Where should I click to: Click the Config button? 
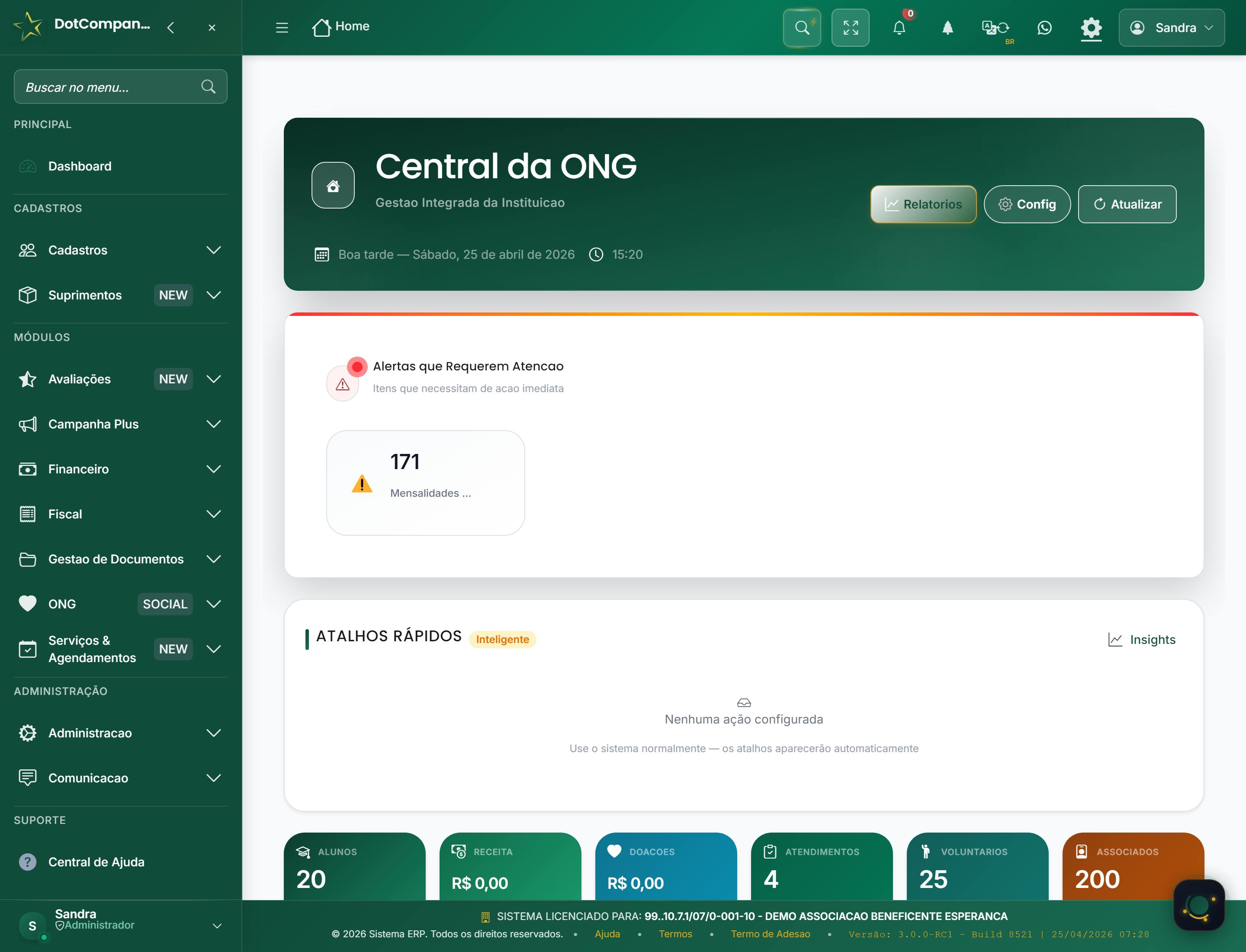coord(1027,204)
